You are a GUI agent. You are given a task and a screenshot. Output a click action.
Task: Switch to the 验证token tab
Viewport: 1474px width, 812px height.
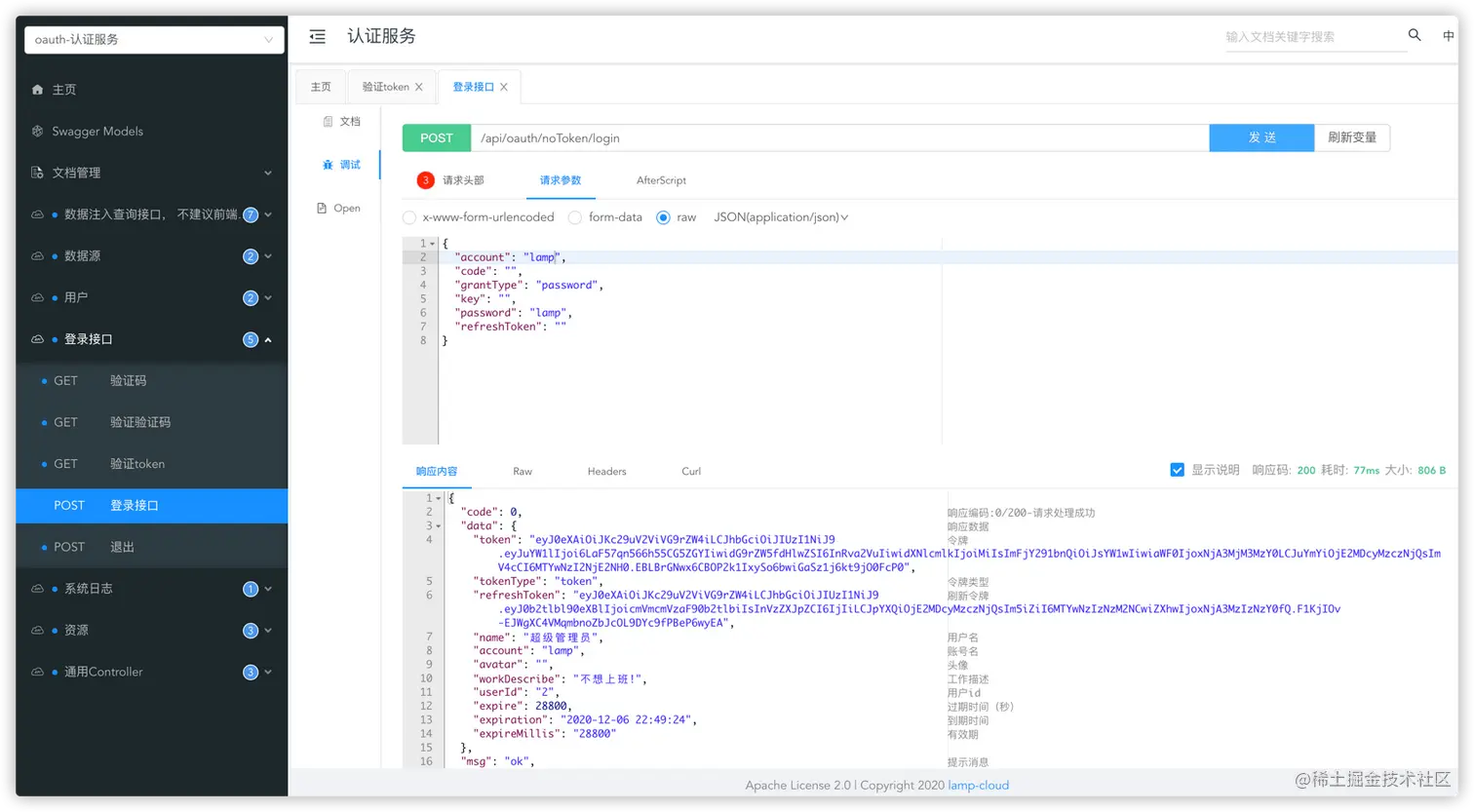pos(386,87)
